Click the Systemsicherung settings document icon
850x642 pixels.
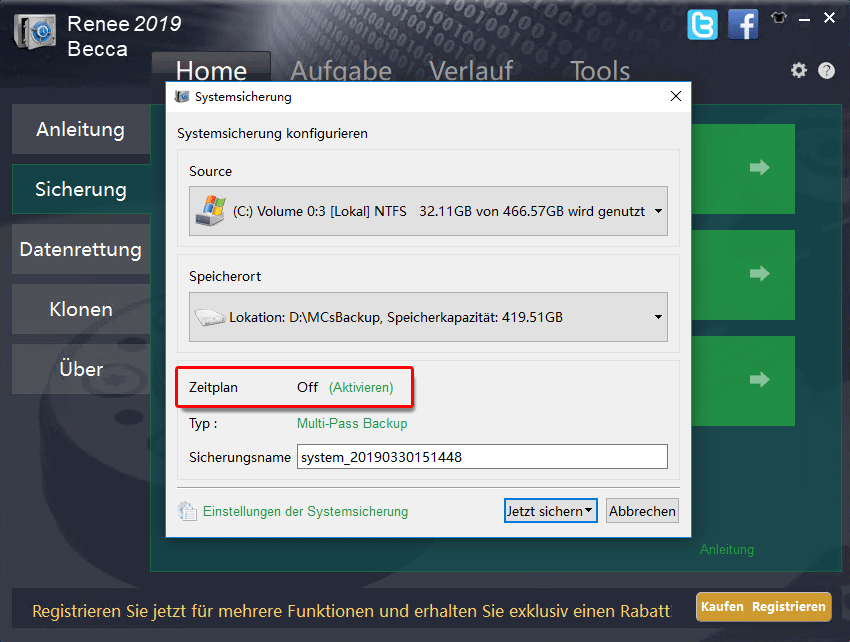pyautogui.click(x=187, y=511)
